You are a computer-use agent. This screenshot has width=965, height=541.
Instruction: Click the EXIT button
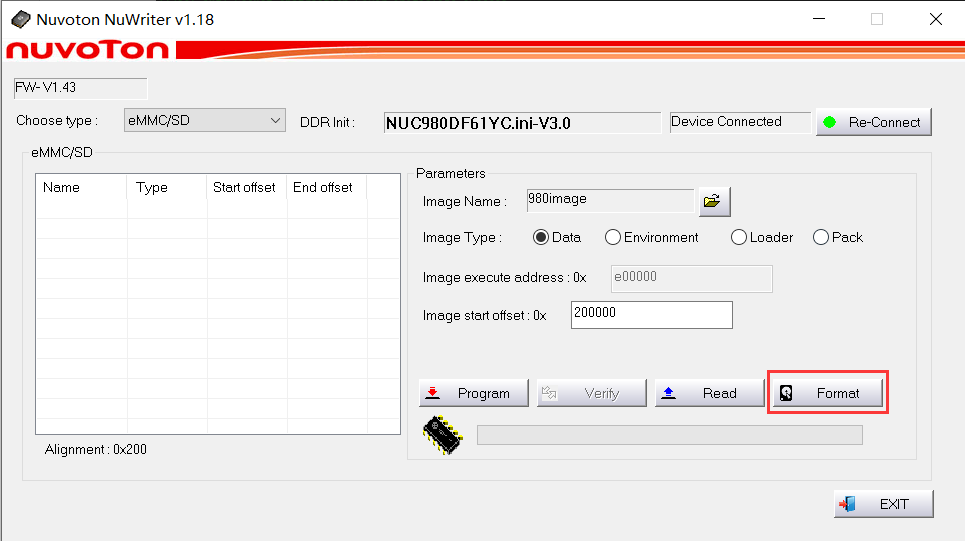point(883,504)
